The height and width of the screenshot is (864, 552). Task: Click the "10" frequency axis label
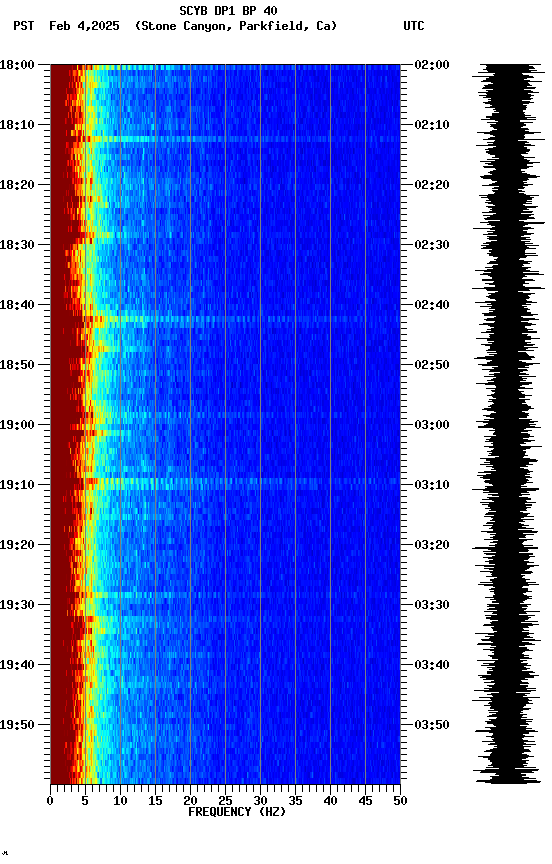[120, 801]
